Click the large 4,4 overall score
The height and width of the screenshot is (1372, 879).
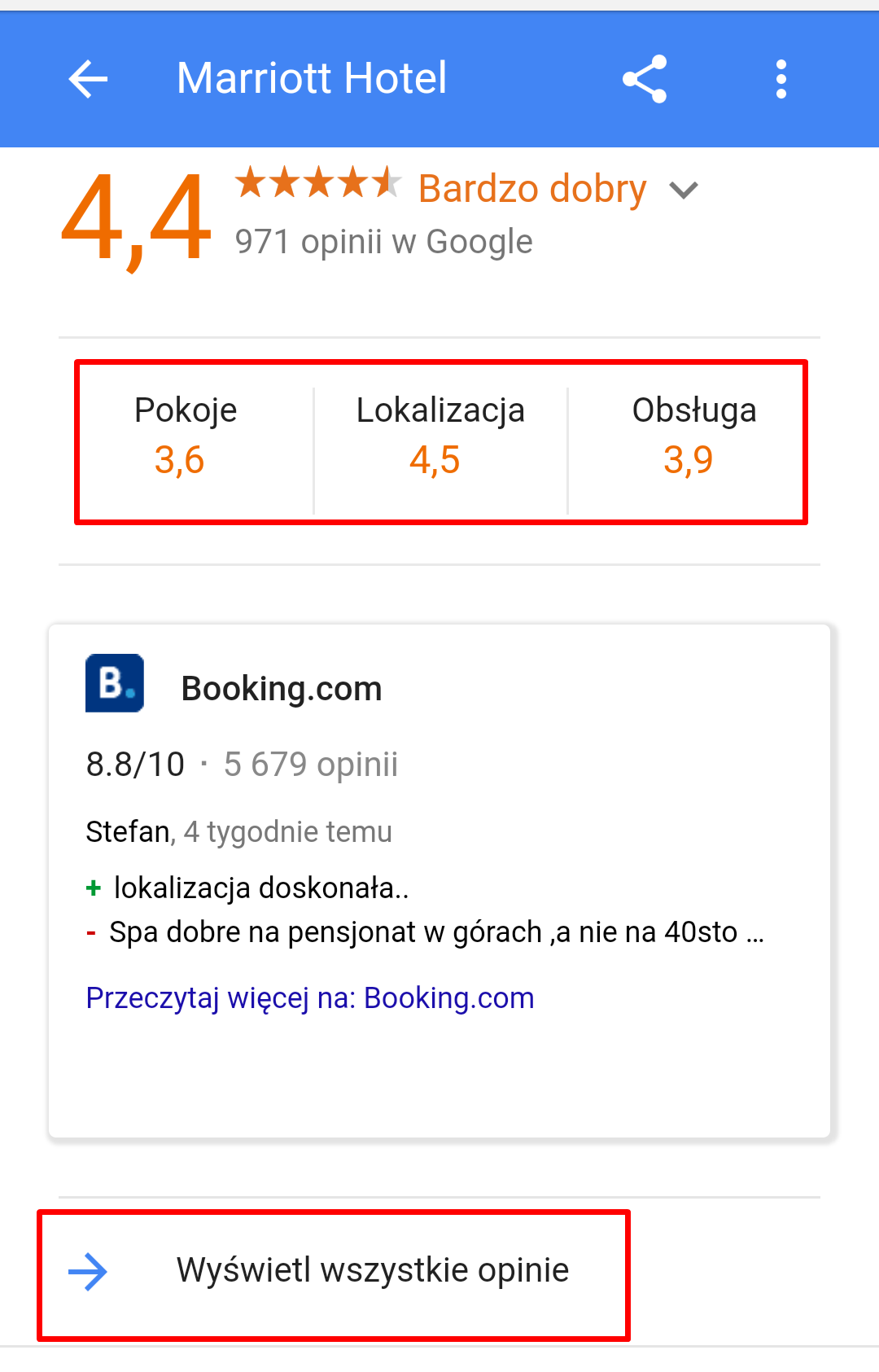[x=137, y=219]
